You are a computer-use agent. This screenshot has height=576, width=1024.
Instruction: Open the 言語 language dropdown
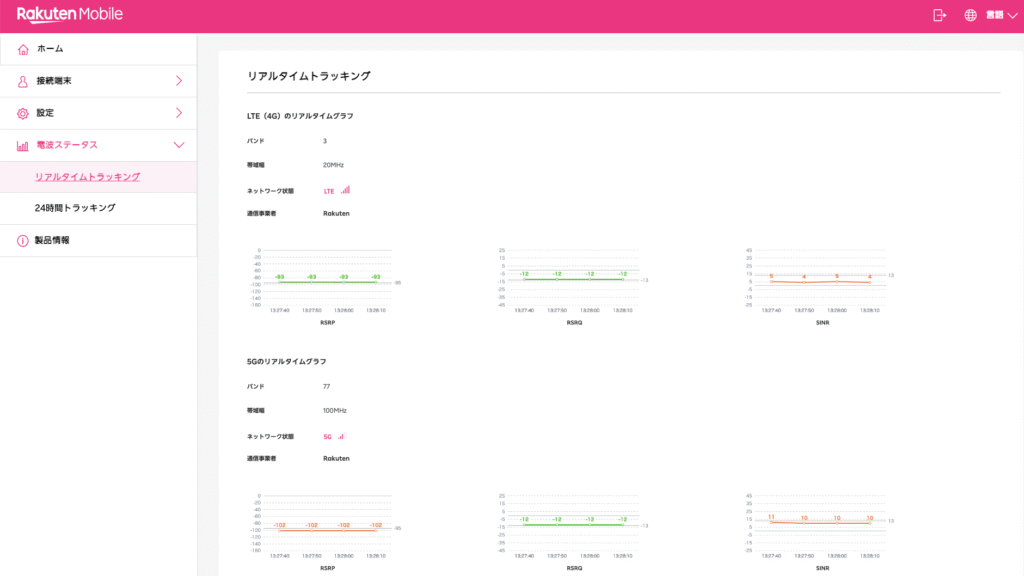click(x=1000, y=15)
